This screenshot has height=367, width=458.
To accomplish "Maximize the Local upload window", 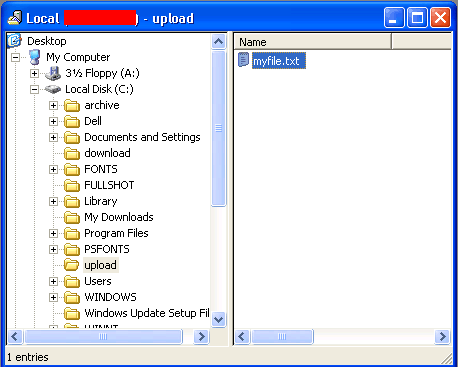I will coord(417,18).
